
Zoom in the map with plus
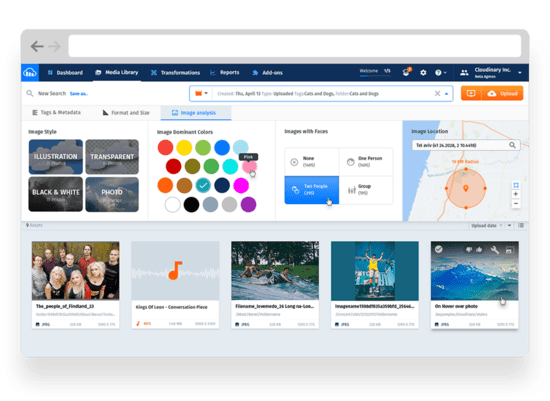tap(516, 194)
